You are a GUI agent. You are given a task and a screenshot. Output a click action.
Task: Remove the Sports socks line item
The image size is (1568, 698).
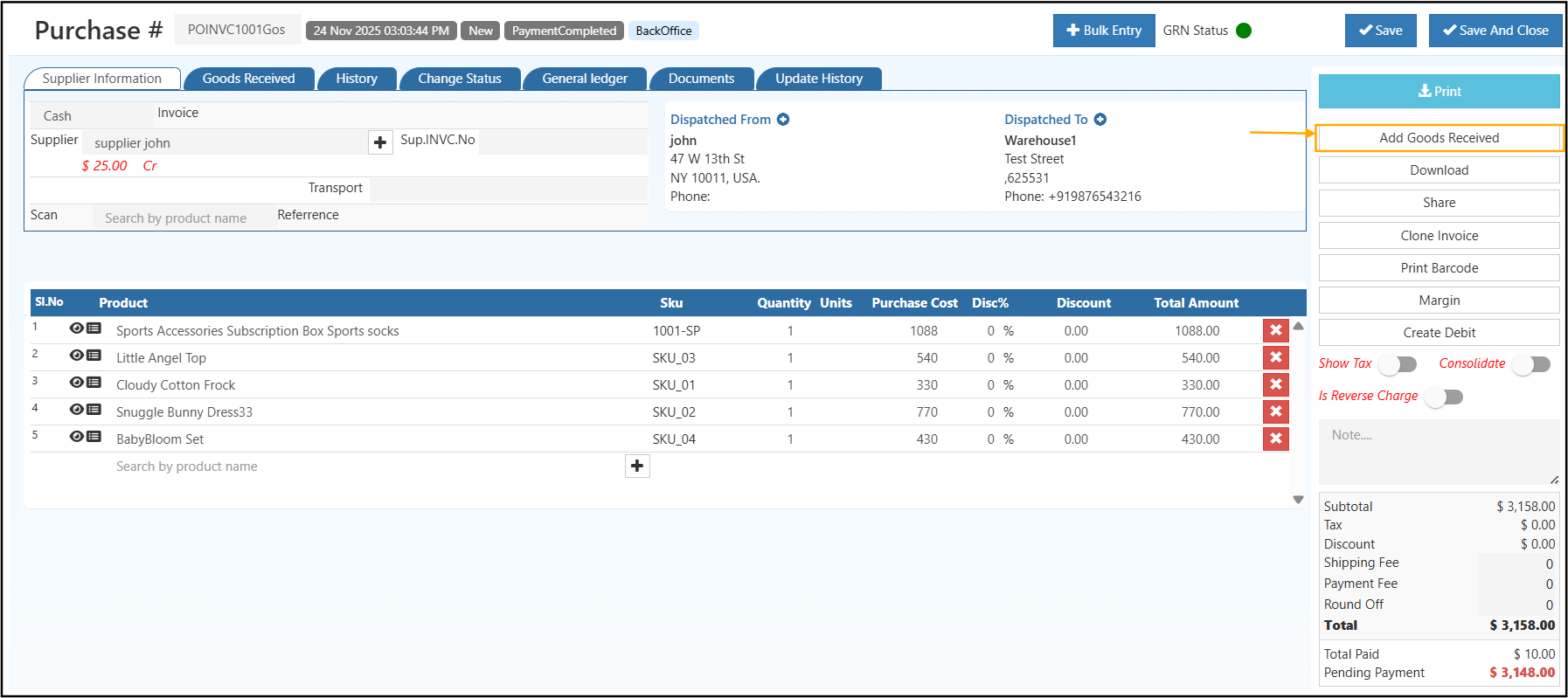[1275, 330]
